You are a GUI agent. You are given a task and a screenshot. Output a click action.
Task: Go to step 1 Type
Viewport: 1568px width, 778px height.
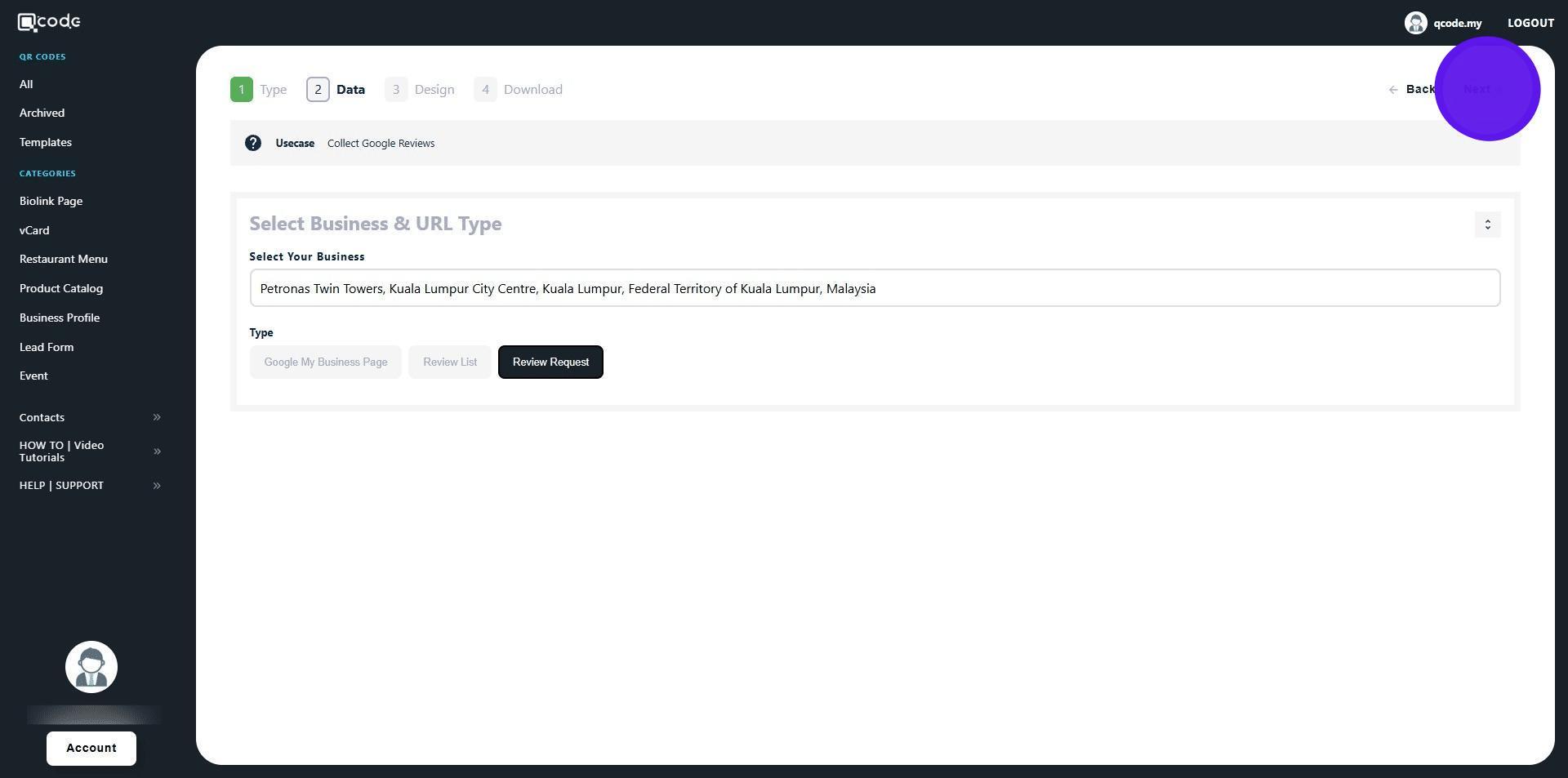258,90
